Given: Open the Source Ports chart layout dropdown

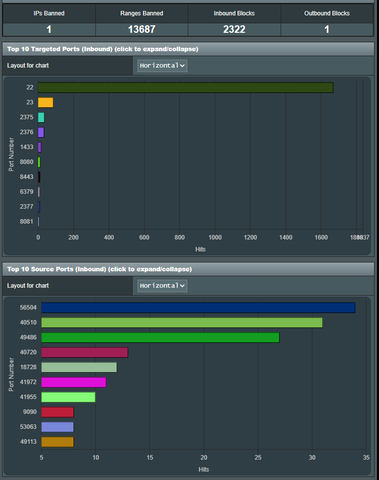Looking at the screenshot, I should point(162,286).
